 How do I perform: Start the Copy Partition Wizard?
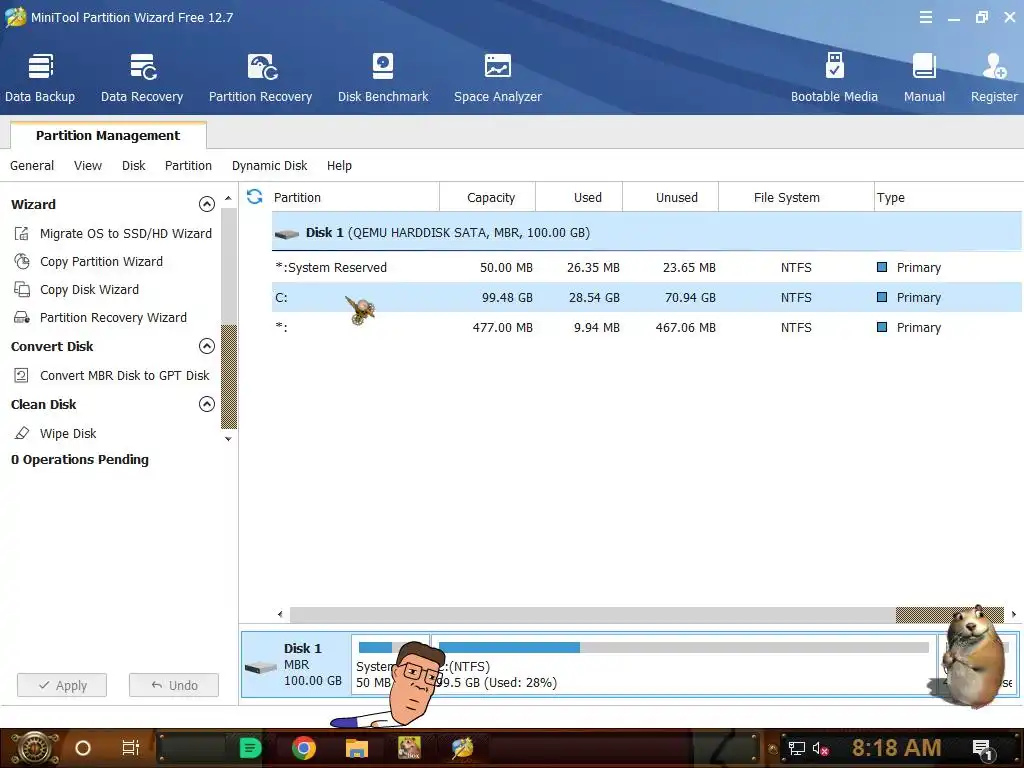pyautogui.click(x=101, y=261)
